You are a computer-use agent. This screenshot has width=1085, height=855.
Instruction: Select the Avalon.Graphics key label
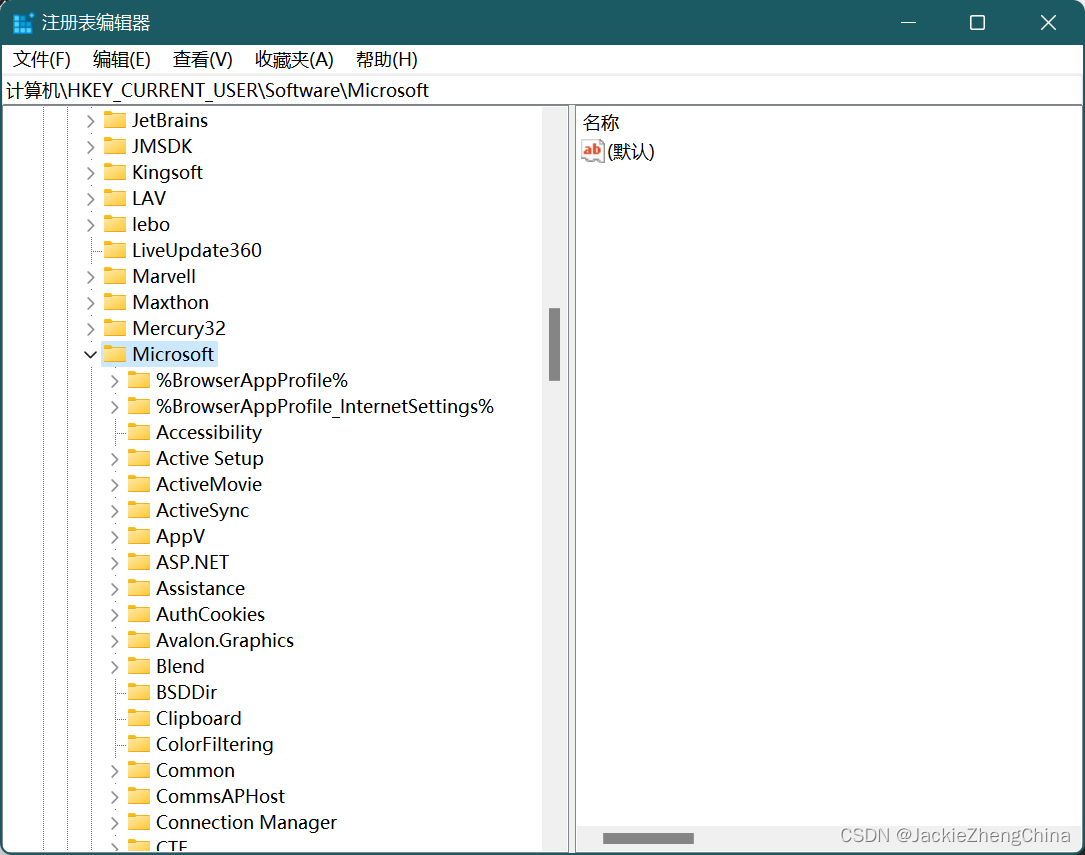[225, 641]
